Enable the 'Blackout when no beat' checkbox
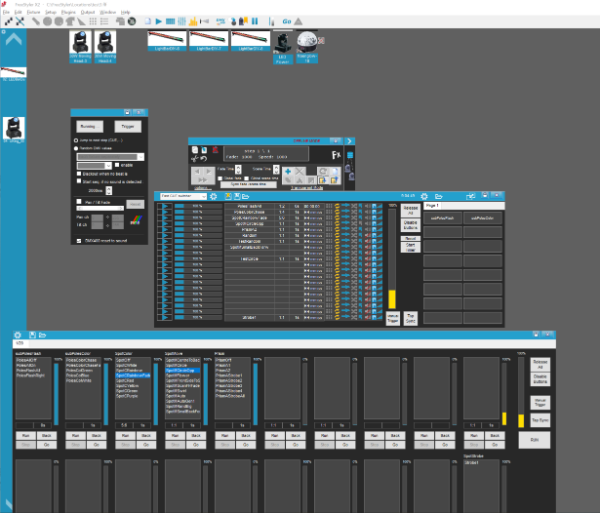This screenshot has width=600, height=513. 78,173
